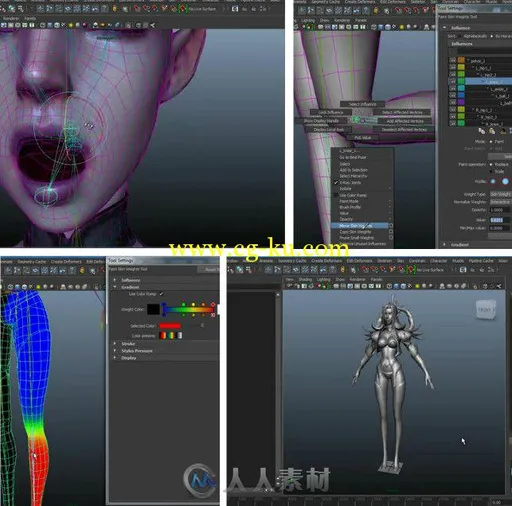Click Select Influence in marking menu
The width and height of the screenshot is (512, 506).
(x=363, y=104)
